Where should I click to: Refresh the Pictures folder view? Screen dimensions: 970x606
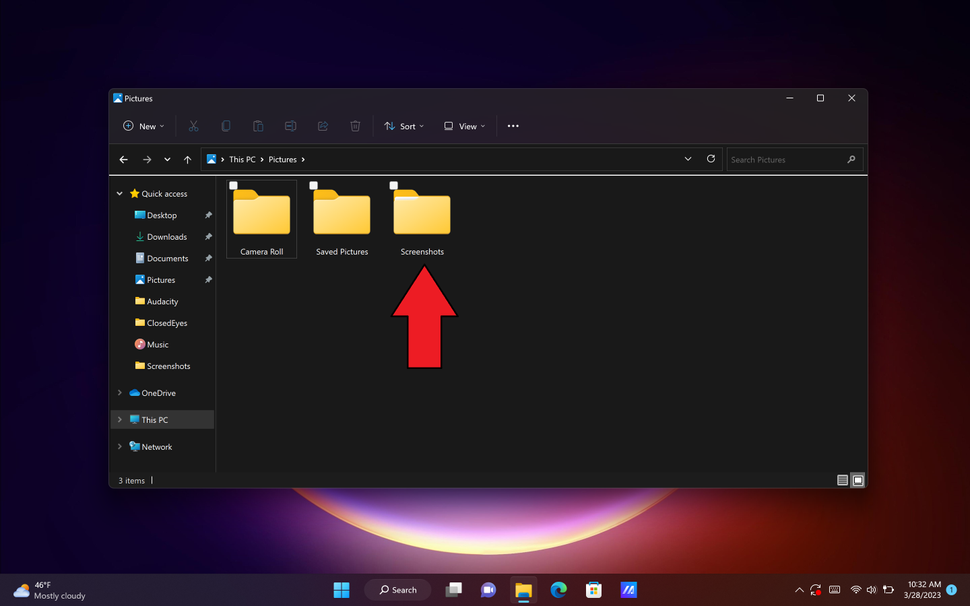pyautogui.click(x=710, y=159)
